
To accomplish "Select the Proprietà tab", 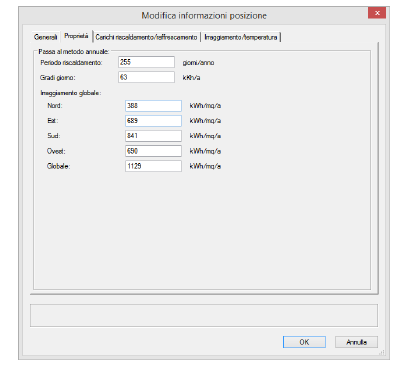I will [x=76, y=36].
